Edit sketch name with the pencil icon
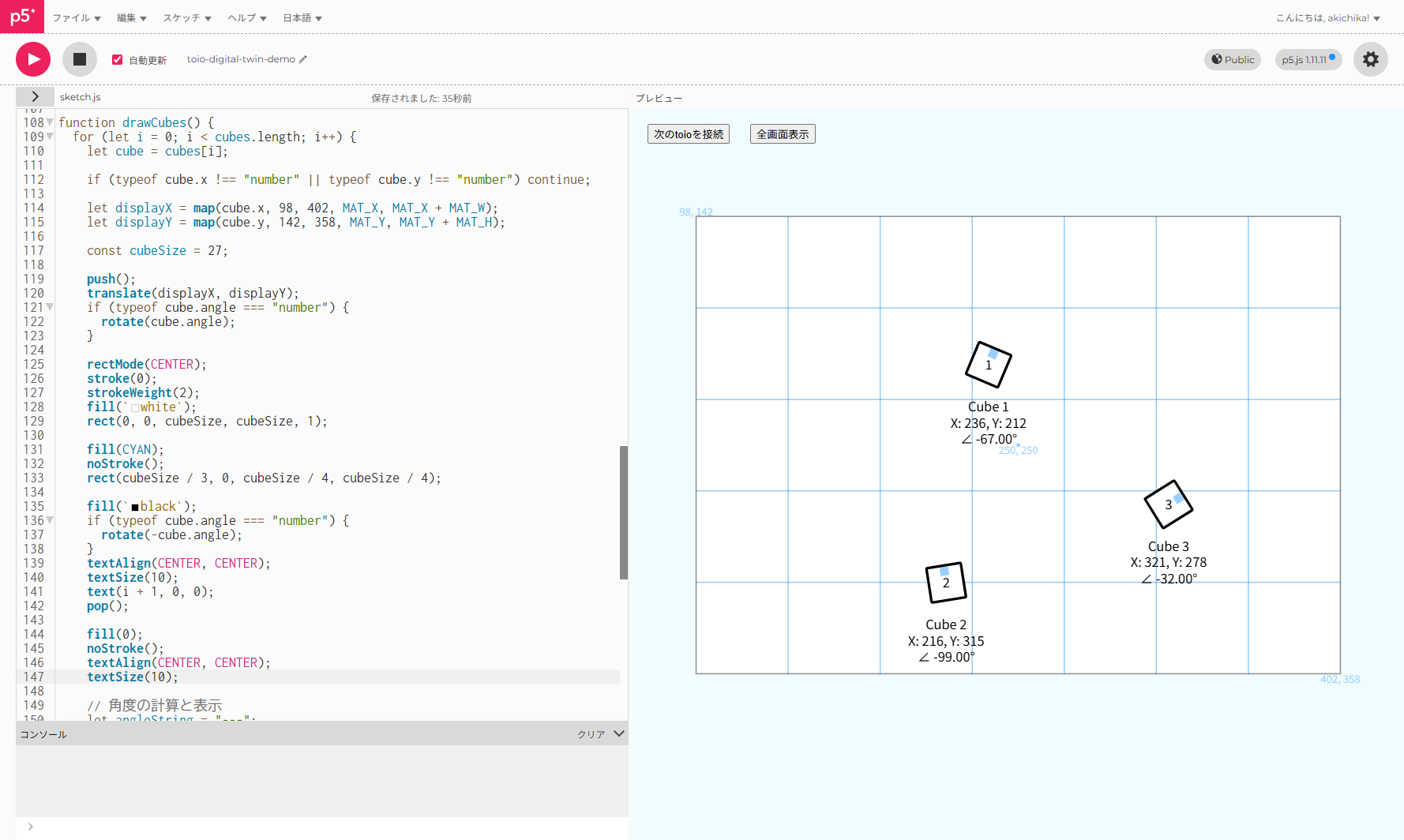The width and height of the screenshot is (1404, 840). pos(303,59)
